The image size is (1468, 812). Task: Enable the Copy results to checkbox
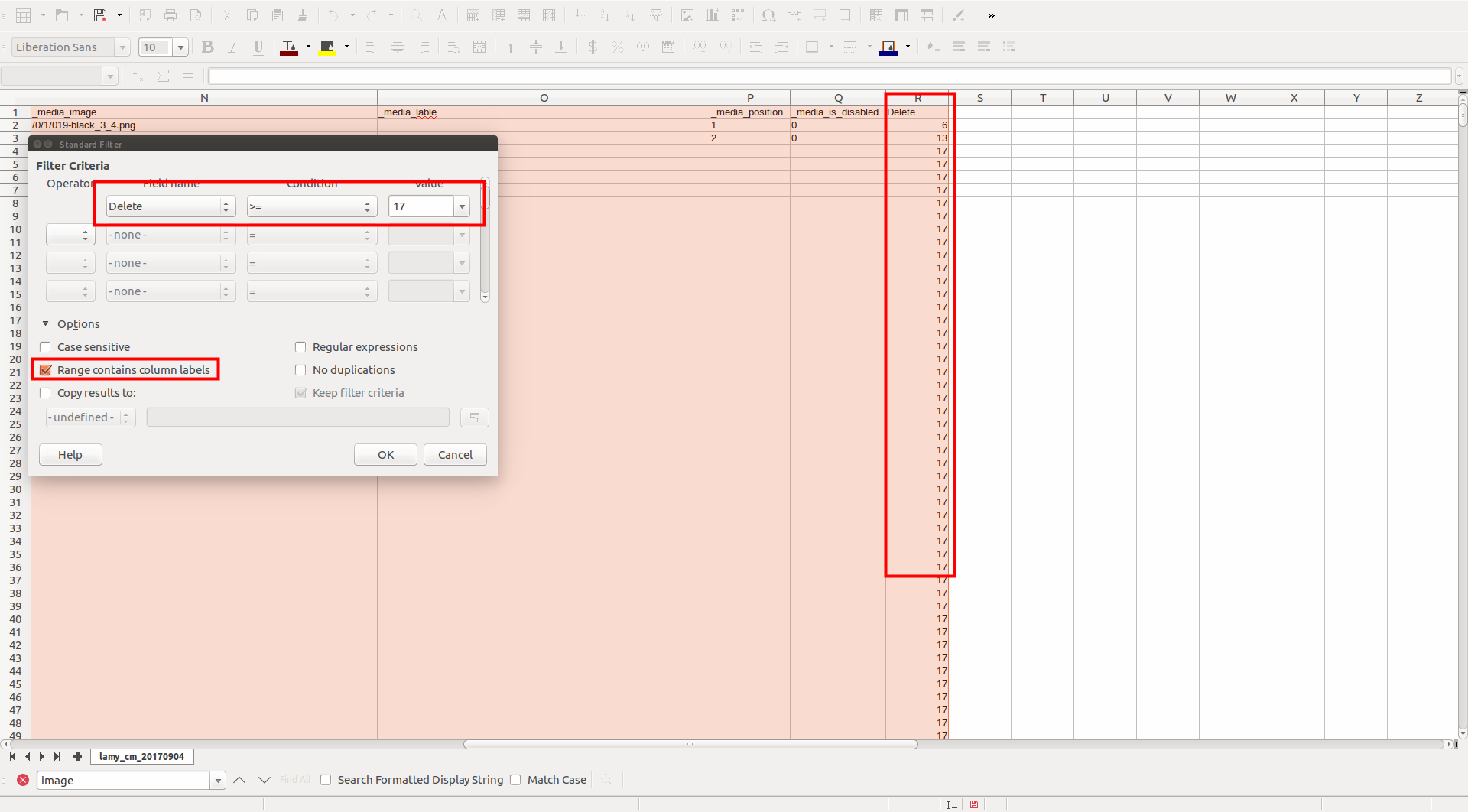(45, 393)
